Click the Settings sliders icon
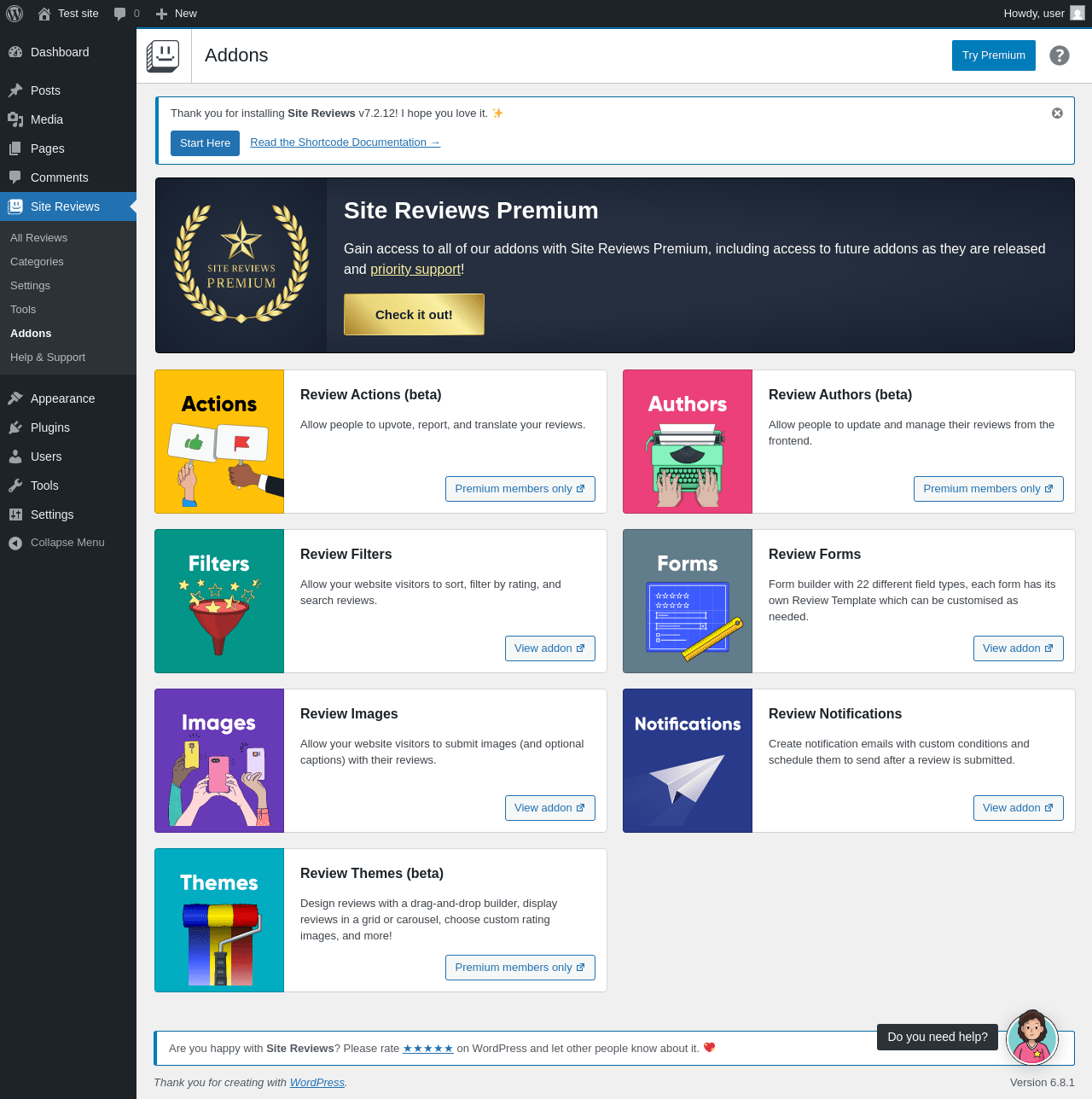This screenshot has width=1092, height=1099. coord(15,515)
